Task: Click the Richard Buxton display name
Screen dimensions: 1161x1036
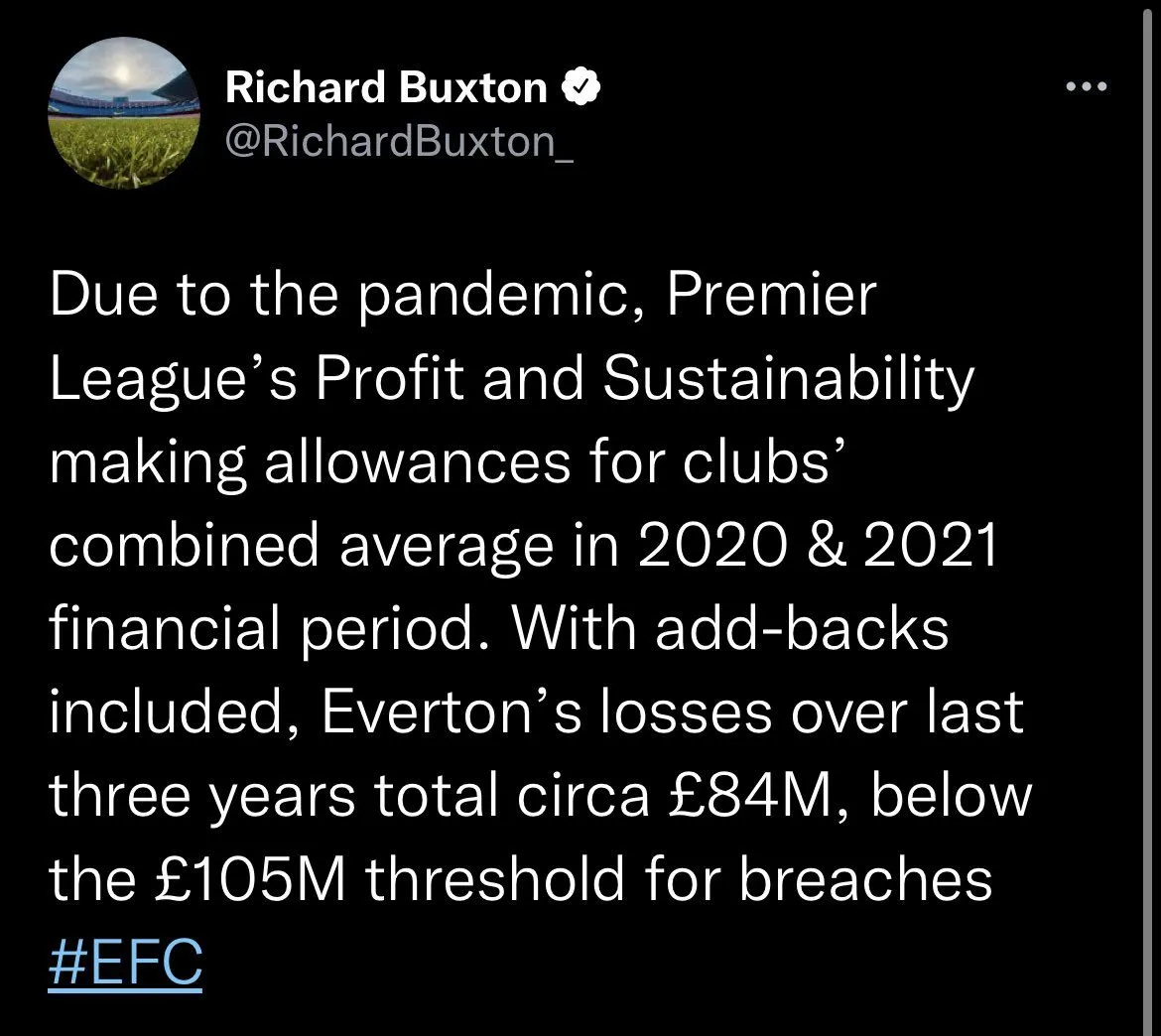Action: click(x=385, y=88)
